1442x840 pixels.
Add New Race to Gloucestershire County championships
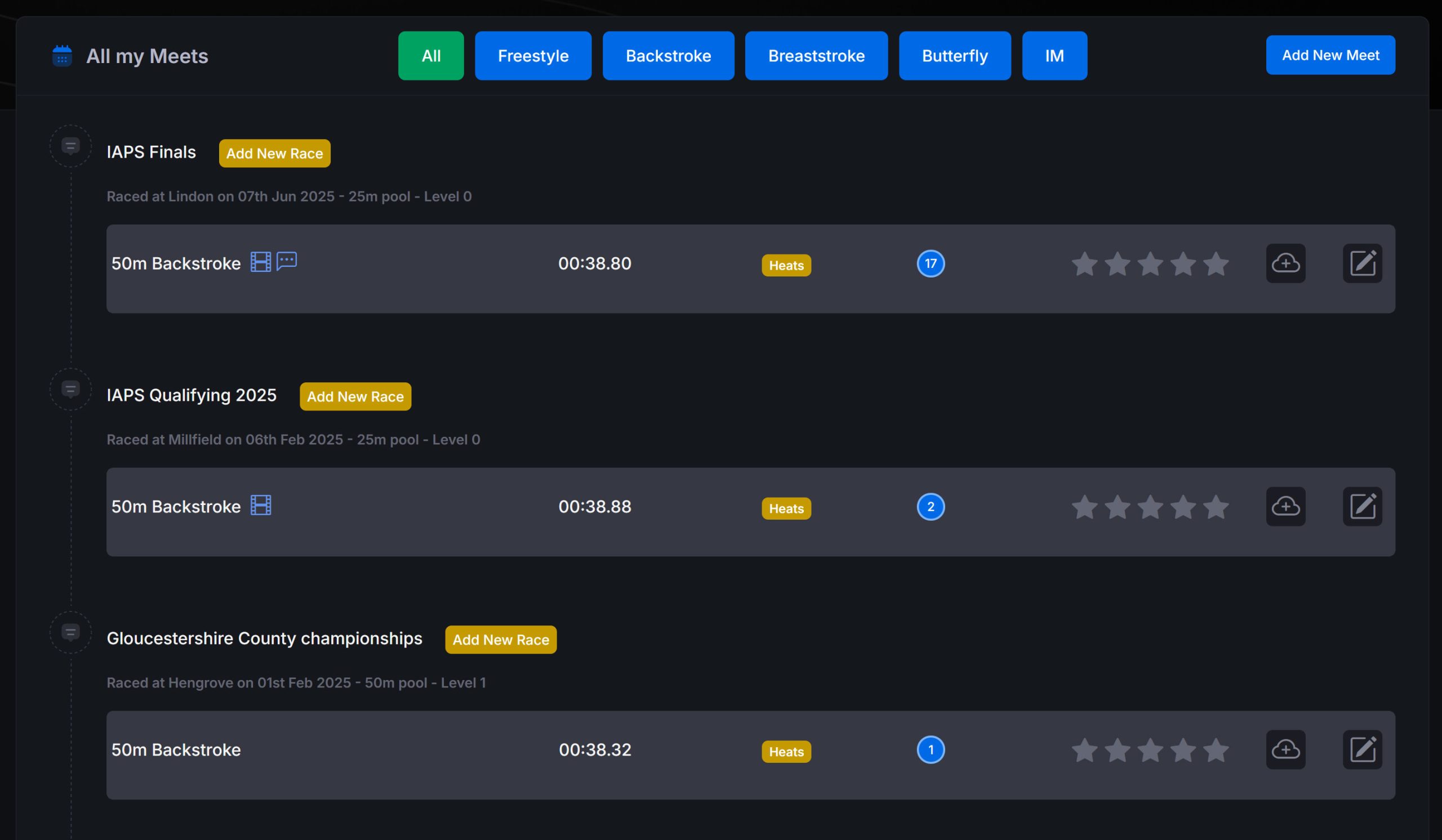tap(500, 640)
